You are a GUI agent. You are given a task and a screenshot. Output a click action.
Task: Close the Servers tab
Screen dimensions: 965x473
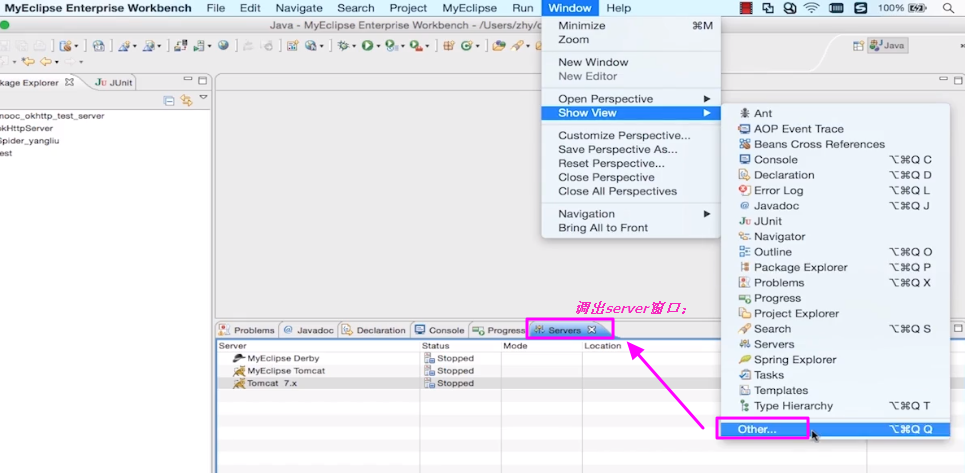pyautogui.click(x=591, y=330)
